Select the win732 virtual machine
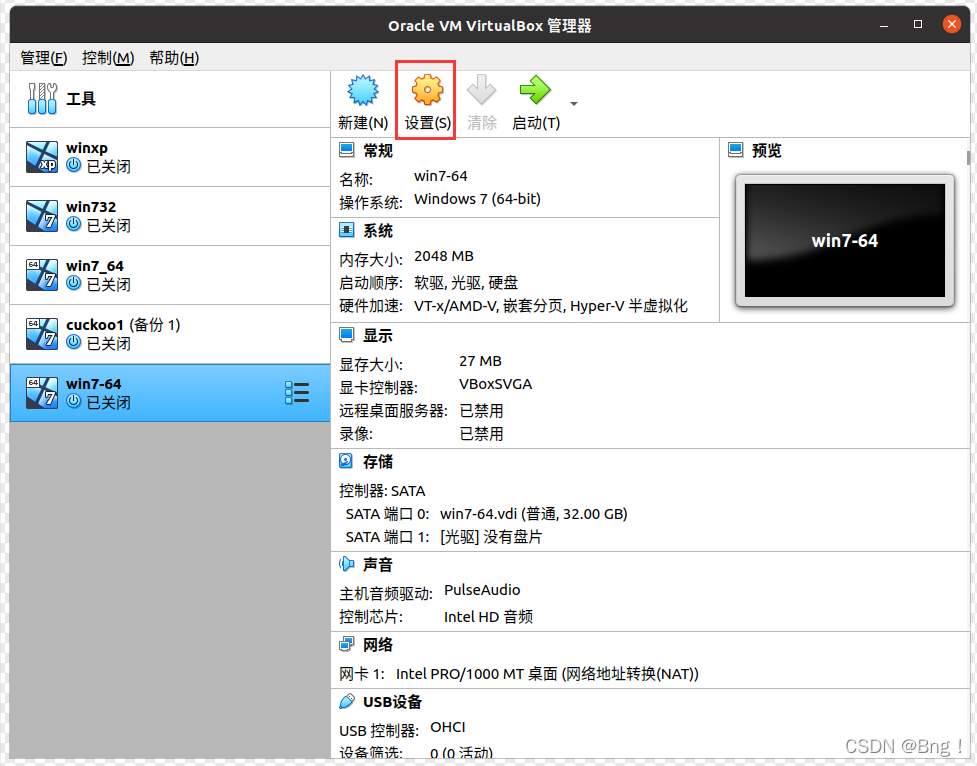The width and height of the screenshot is (977, 766). click(x=170, y=216)
